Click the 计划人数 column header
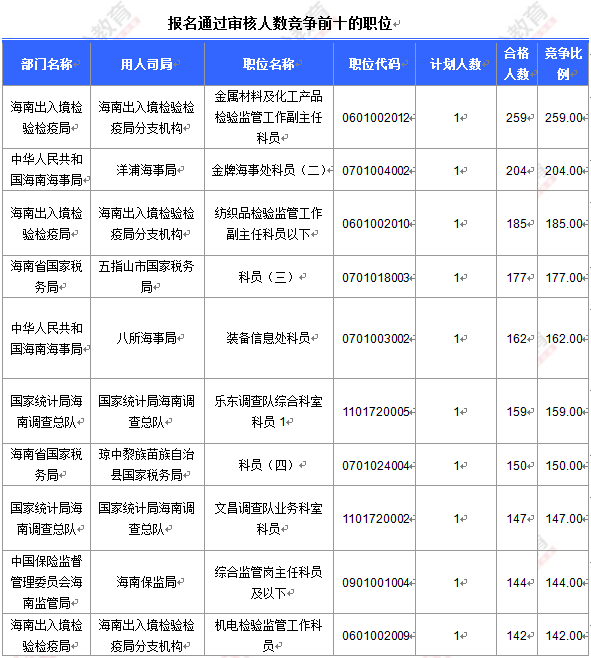This screenshot has height=658, width=591. coord(456,64)
